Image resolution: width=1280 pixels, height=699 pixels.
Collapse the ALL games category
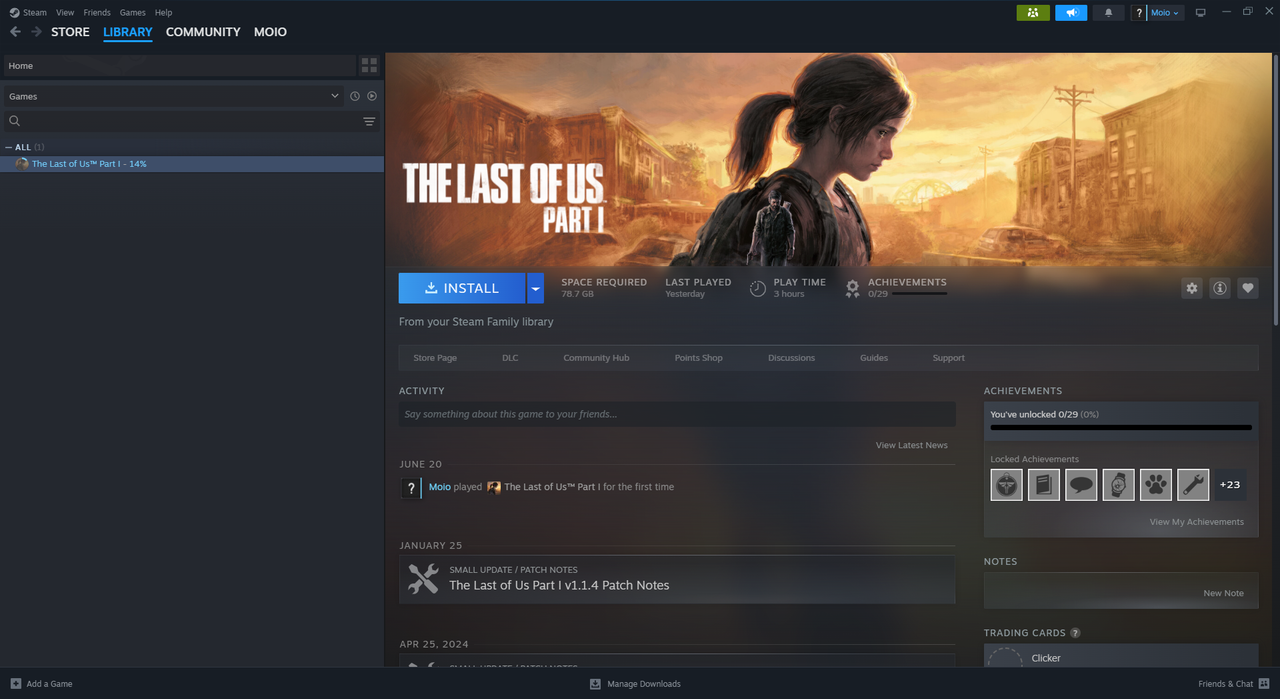[x=9, y=147]
